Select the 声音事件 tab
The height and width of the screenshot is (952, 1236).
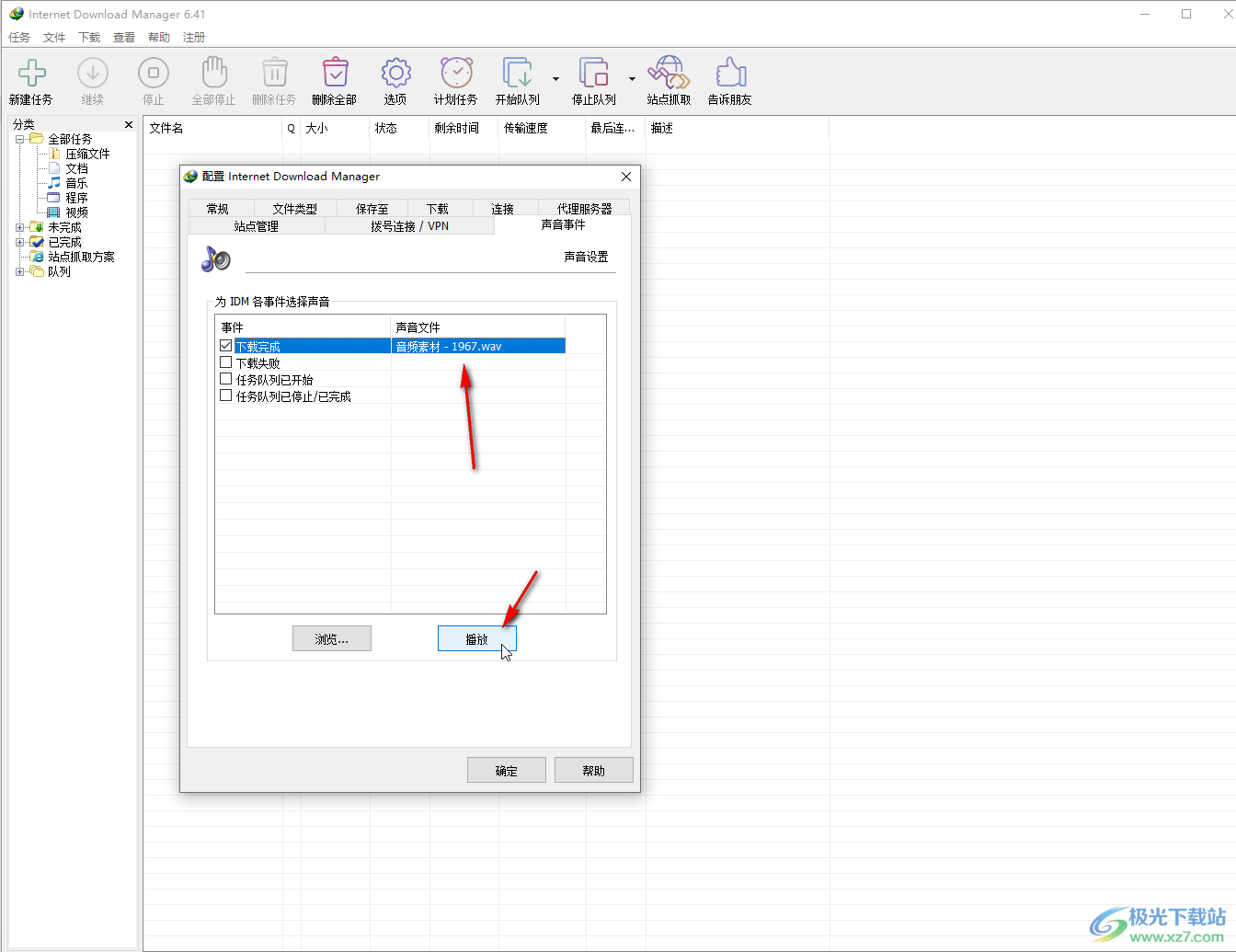(563, 224)
